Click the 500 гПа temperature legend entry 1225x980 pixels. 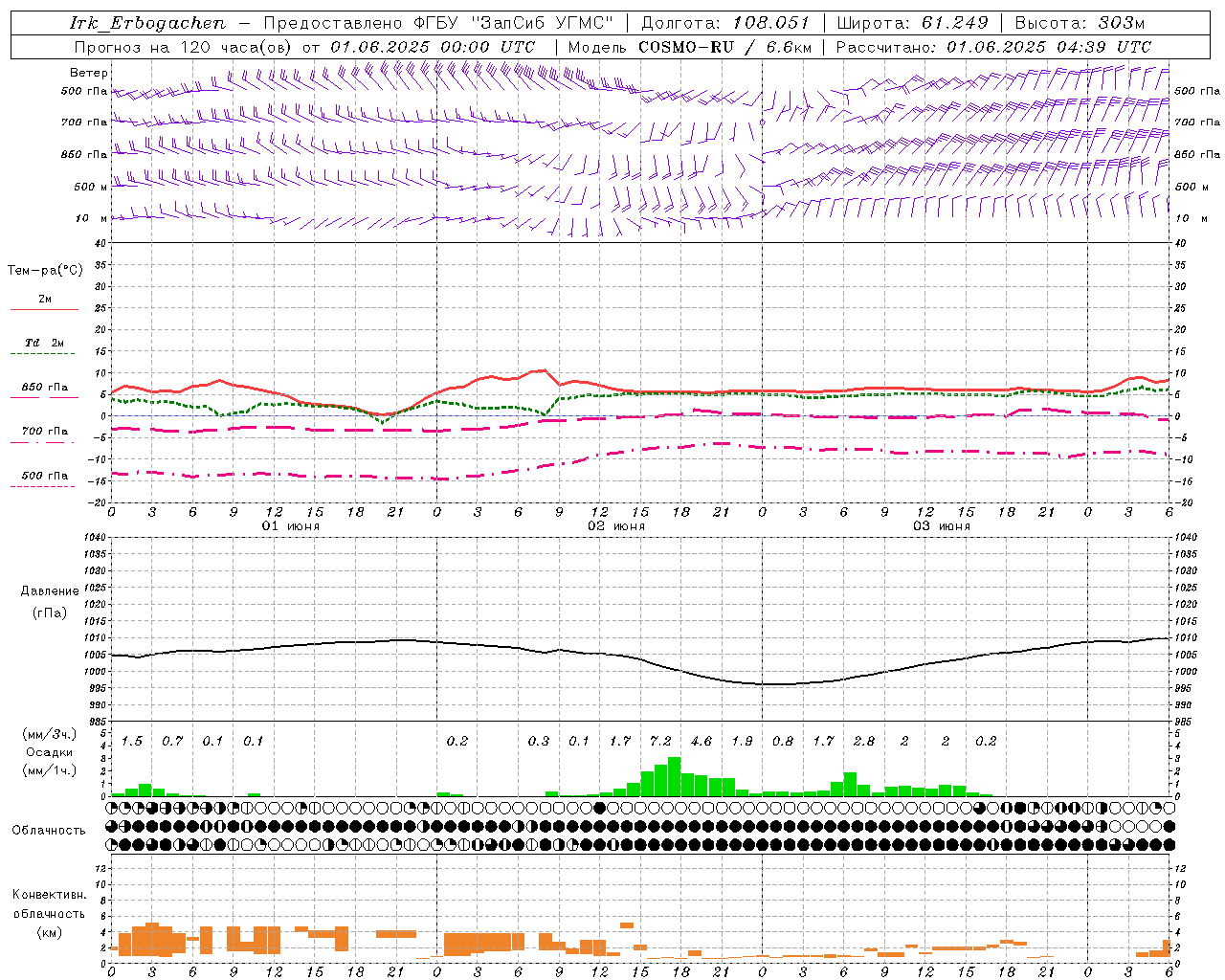click(45, 476)
